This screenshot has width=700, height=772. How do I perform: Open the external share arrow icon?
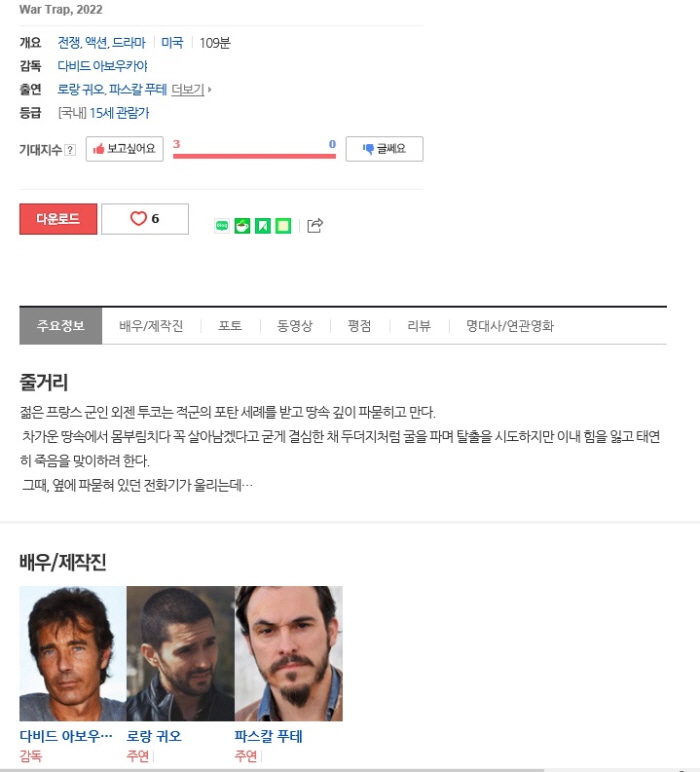pyautogui.click(x=315, y=225)
